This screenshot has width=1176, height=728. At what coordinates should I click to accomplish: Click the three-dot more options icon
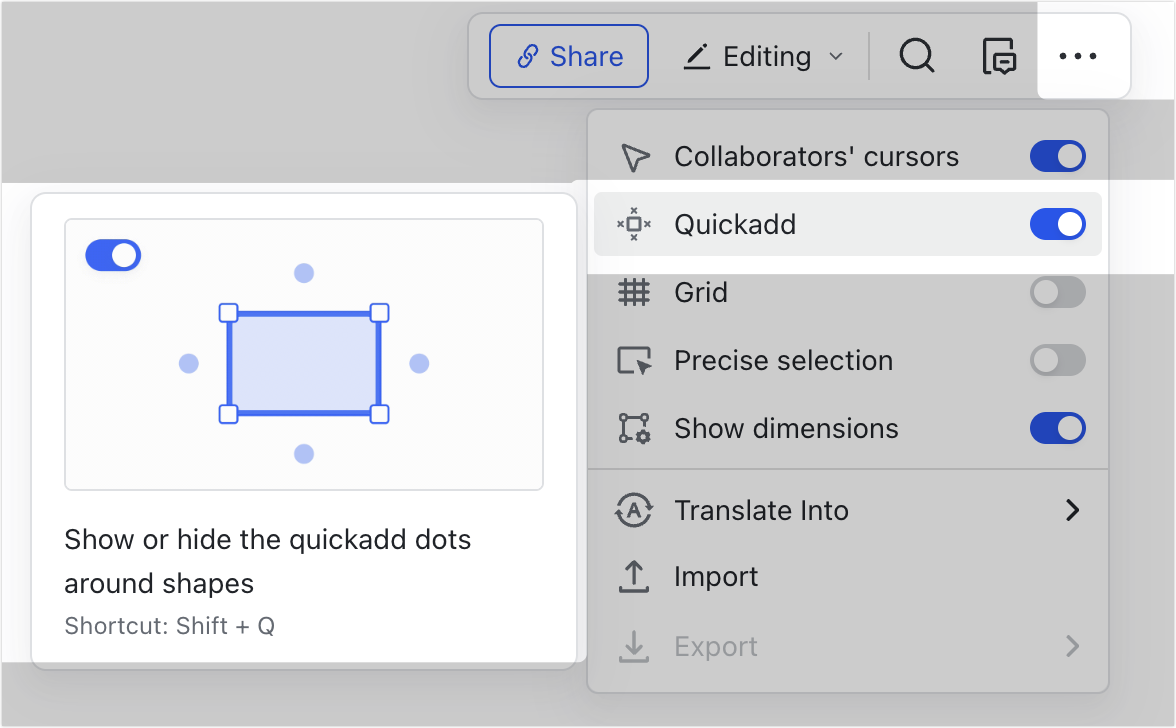pyautogui.click(x=1078, y=56)
